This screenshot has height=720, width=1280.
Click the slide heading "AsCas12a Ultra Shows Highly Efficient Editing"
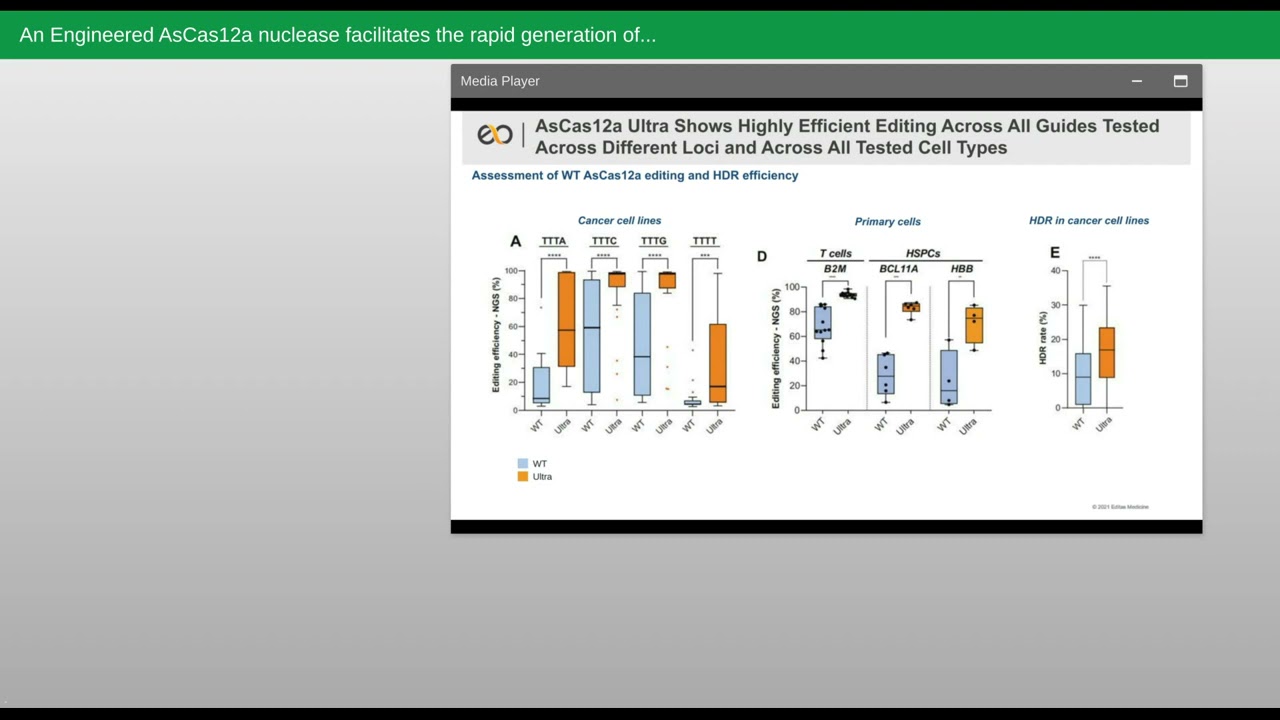click(x=847, y=137)
